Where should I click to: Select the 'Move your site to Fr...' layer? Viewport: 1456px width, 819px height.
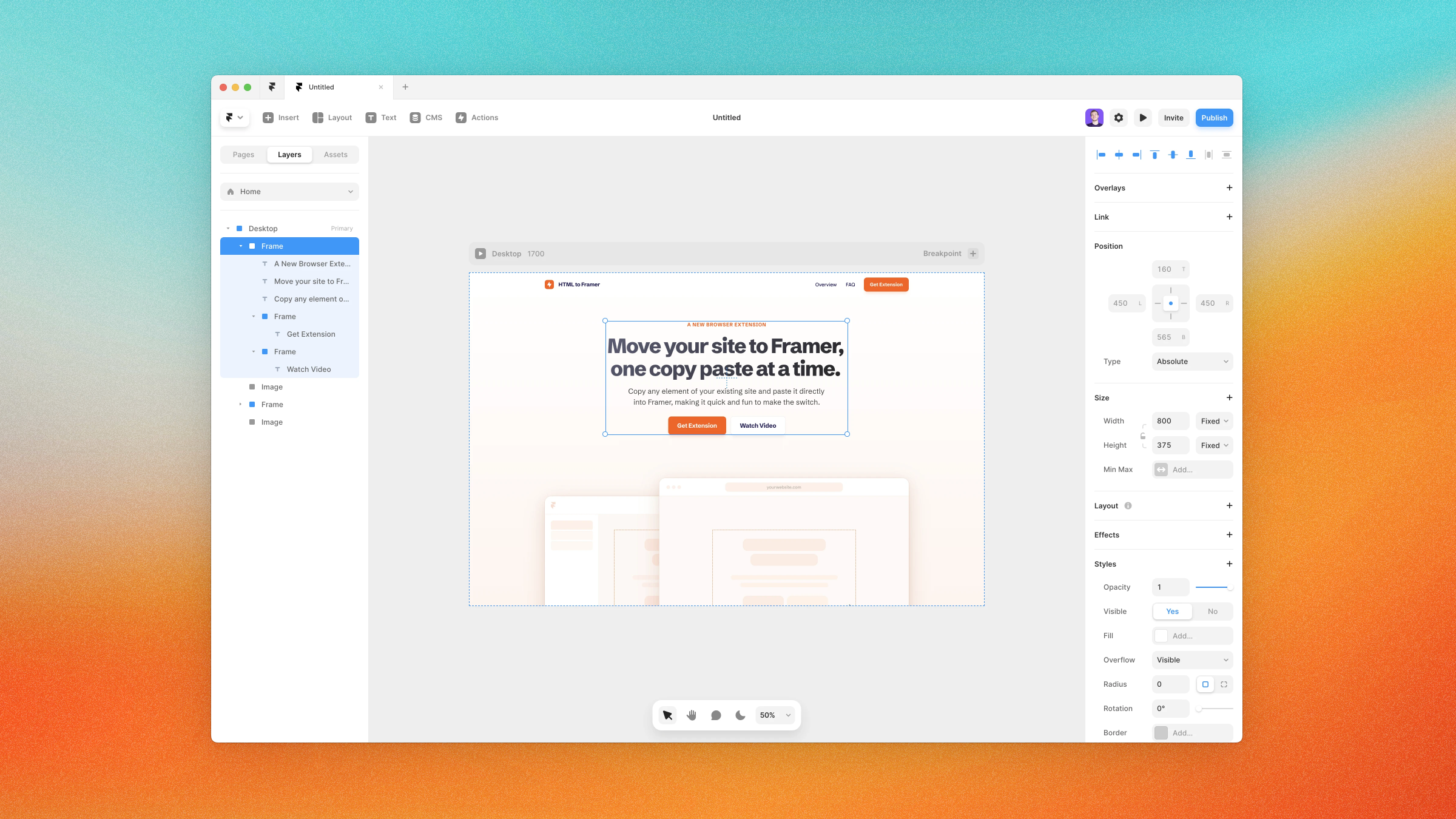pos(289,281)
